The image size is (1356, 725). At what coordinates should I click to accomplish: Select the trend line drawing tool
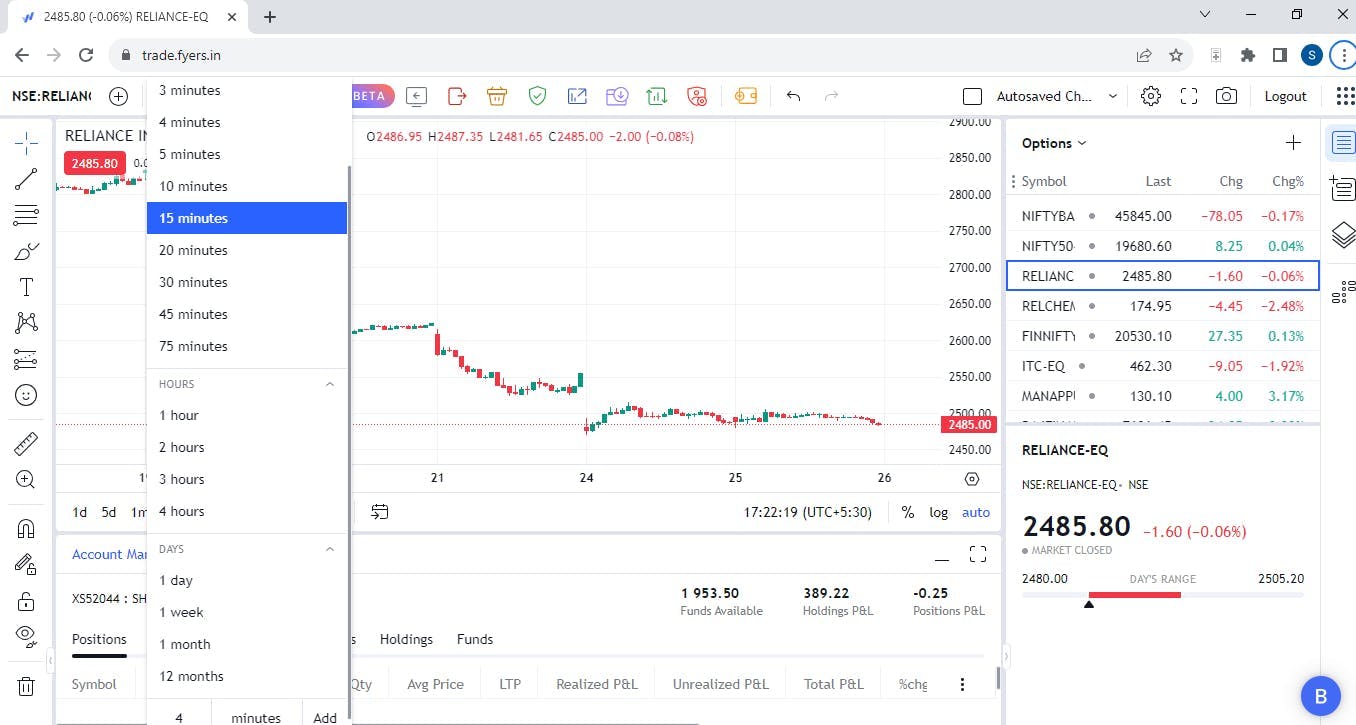[x=26, y=179]
